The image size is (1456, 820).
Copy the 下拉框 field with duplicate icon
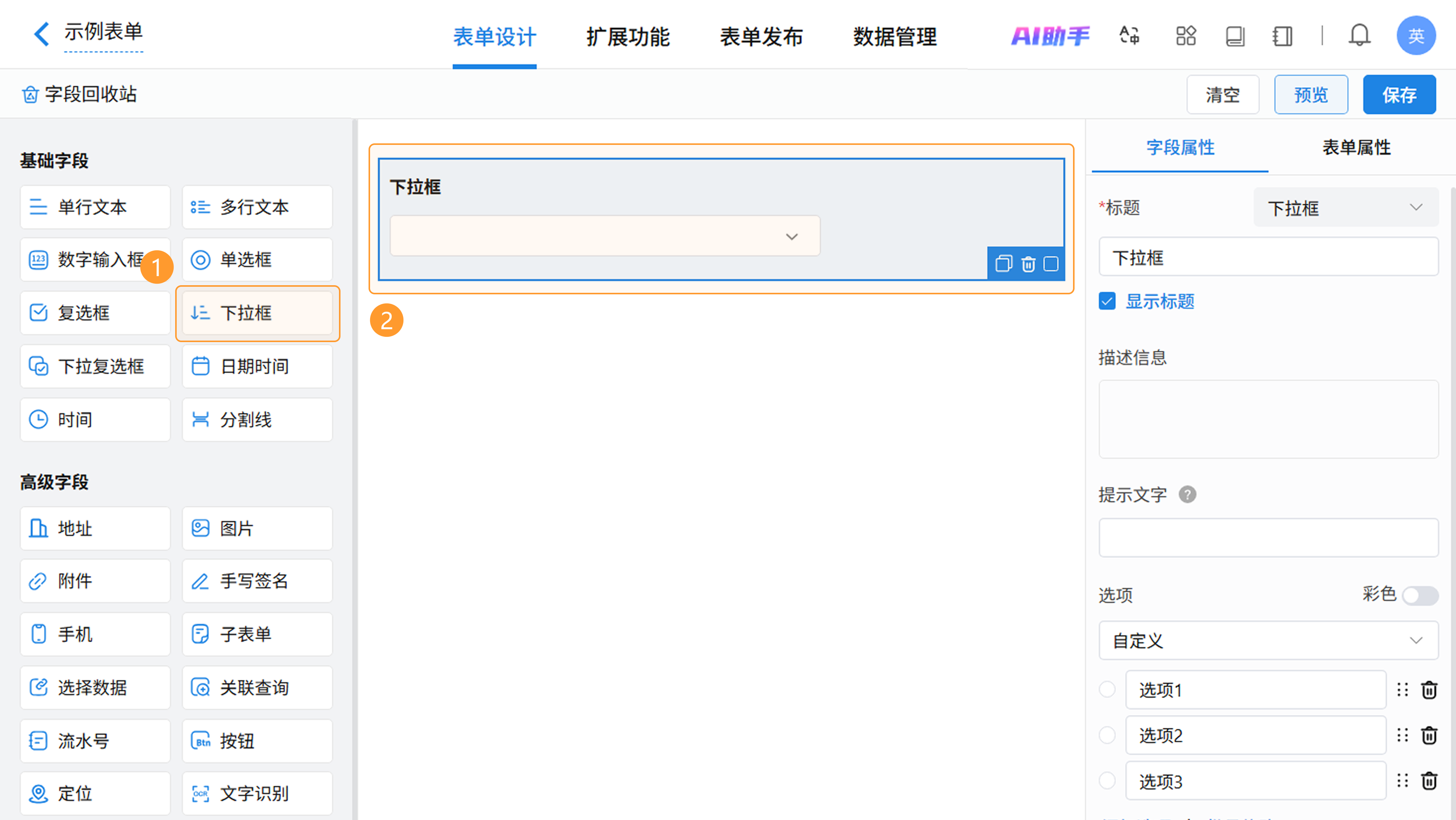[1003, 264]
